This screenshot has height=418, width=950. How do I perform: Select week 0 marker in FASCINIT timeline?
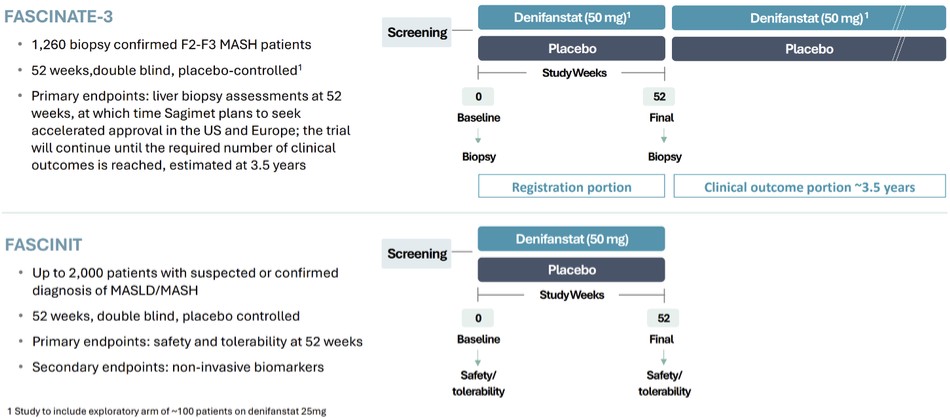click(x=478, y=318)
